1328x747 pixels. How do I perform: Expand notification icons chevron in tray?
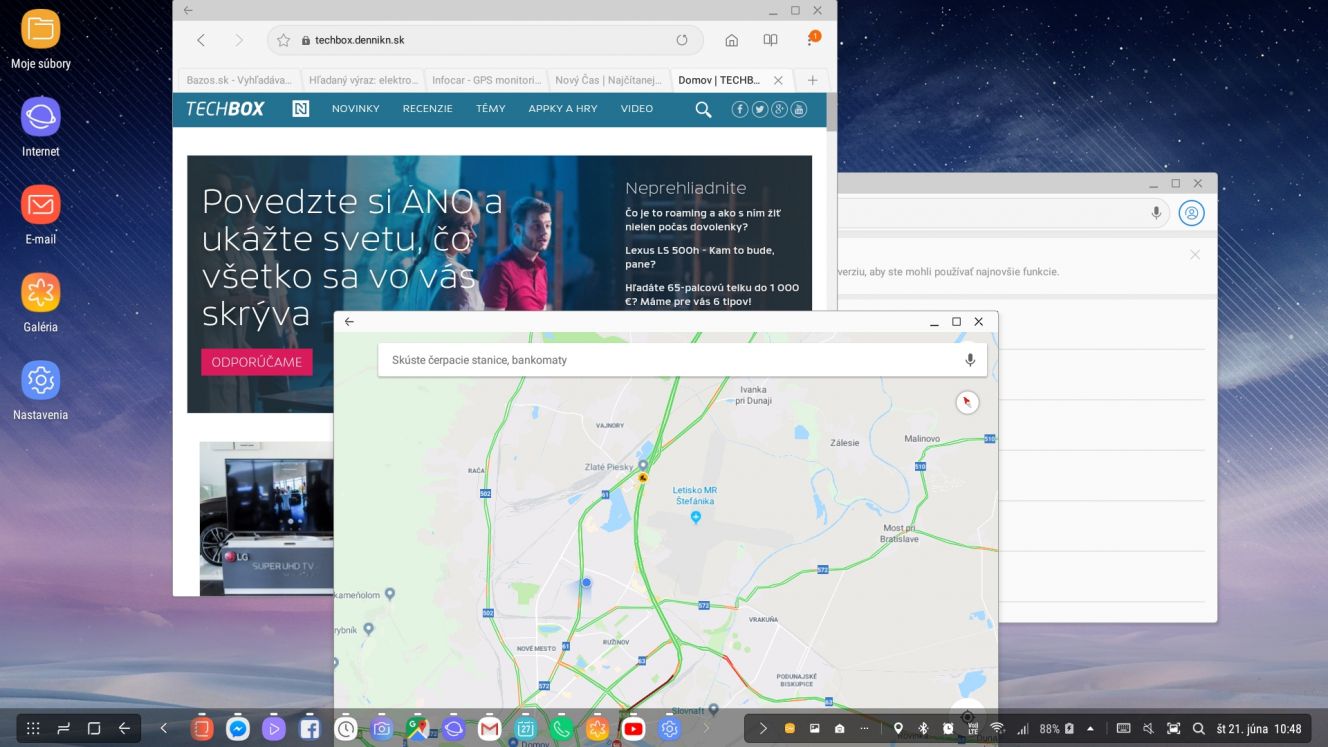pos(763,729)
